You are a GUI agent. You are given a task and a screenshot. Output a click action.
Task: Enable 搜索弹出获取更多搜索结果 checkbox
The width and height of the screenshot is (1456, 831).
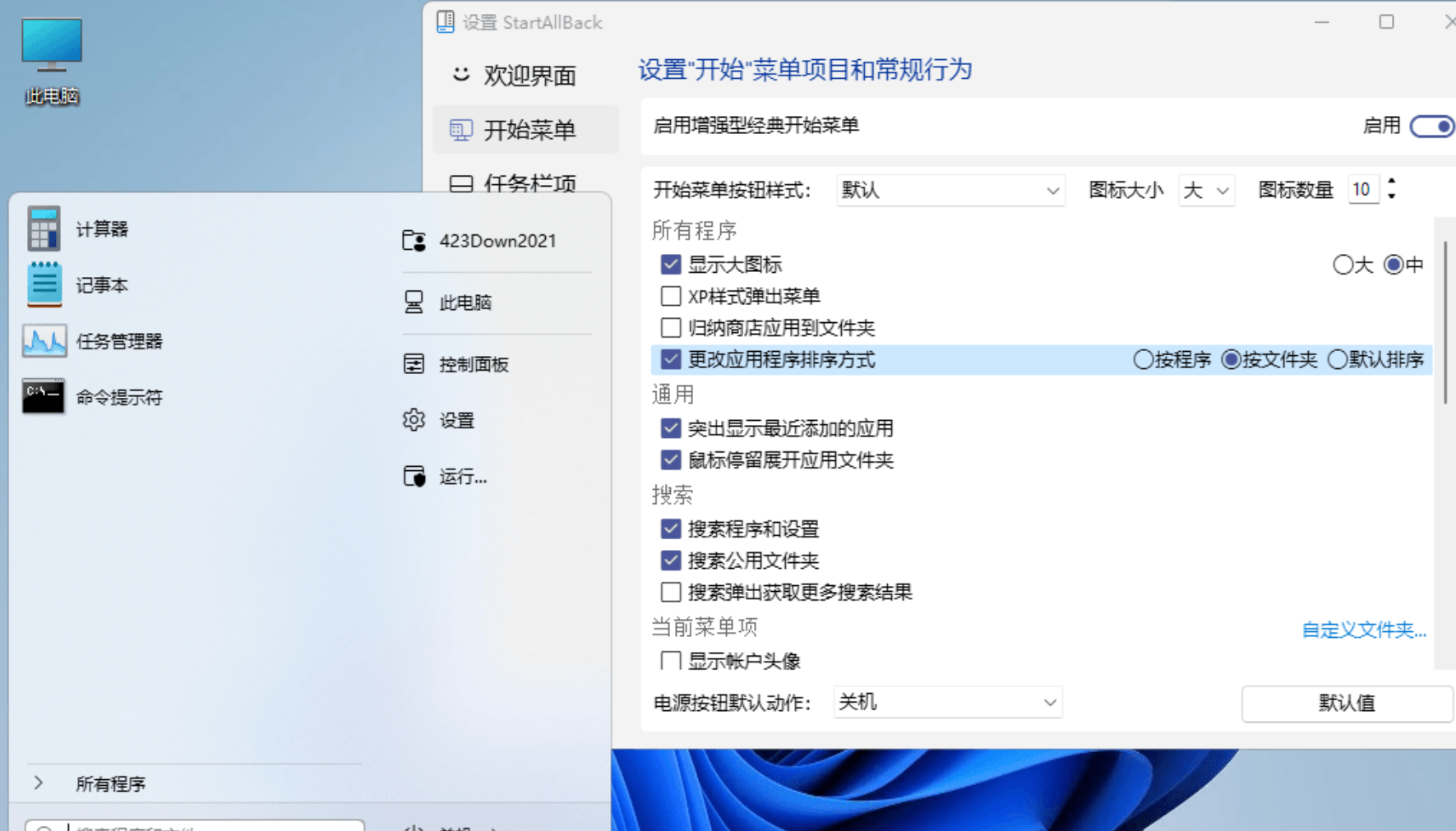click(x=671, y=592)
